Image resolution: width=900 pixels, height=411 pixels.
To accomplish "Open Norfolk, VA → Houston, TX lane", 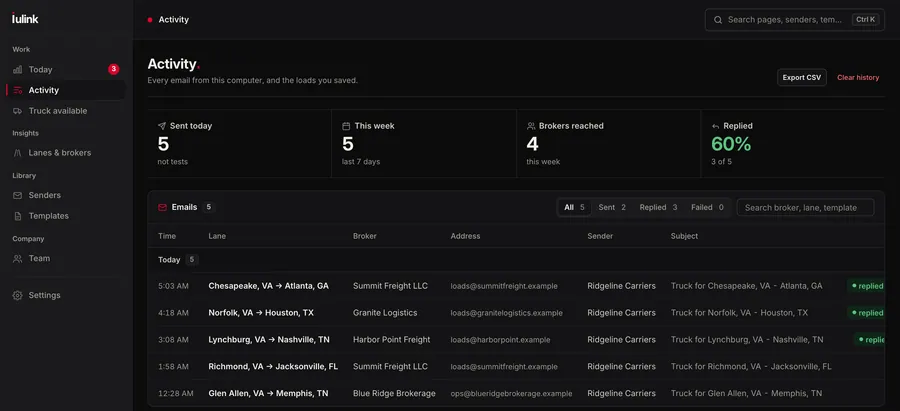I will click(x=261, y=313).
